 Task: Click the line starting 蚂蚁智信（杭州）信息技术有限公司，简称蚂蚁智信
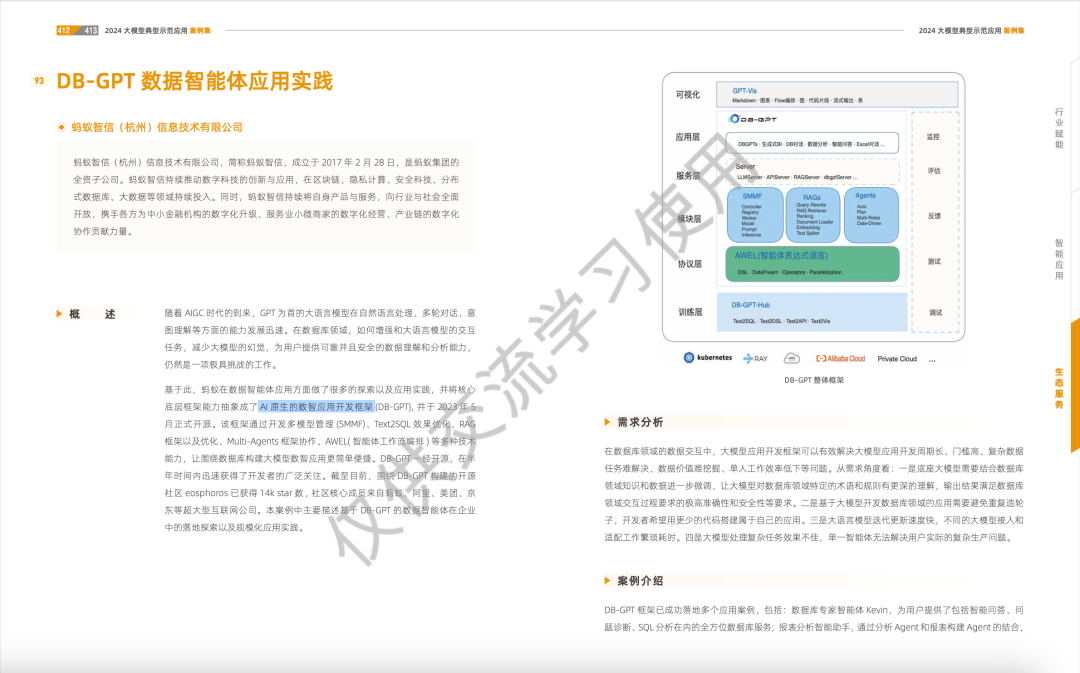tap(266, 163)
